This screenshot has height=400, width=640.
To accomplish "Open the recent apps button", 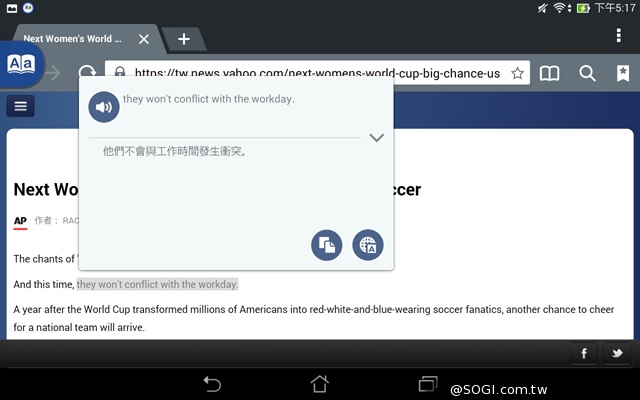I will [x=428, y=384].
